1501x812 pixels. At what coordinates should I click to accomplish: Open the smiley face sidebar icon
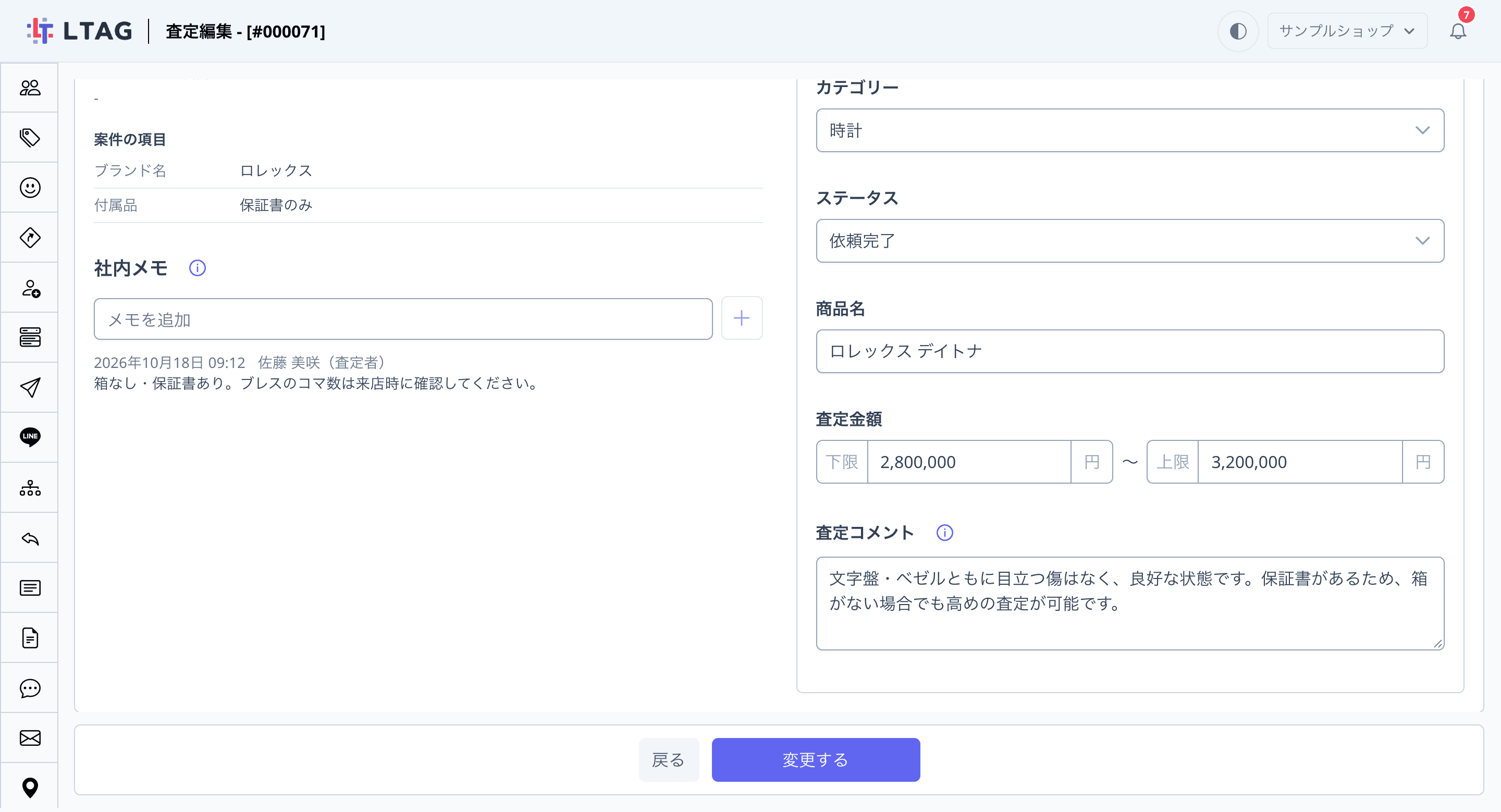pos(30,188)
